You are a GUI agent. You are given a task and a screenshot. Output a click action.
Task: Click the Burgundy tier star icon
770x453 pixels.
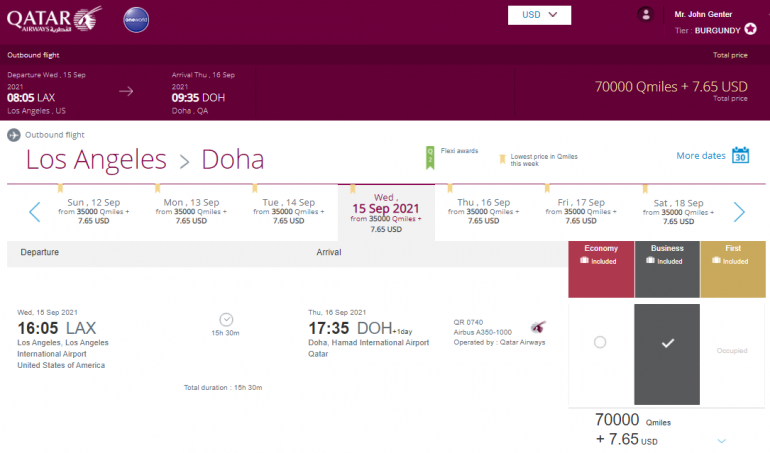pyautogui.click(x=751, y=30)
